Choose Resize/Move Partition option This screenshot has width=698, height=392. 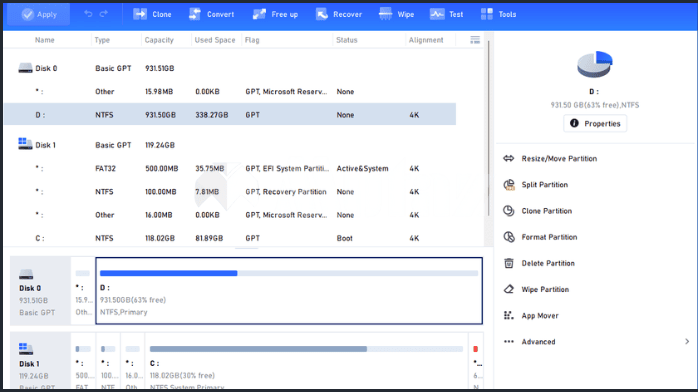[x=559, y=158]
